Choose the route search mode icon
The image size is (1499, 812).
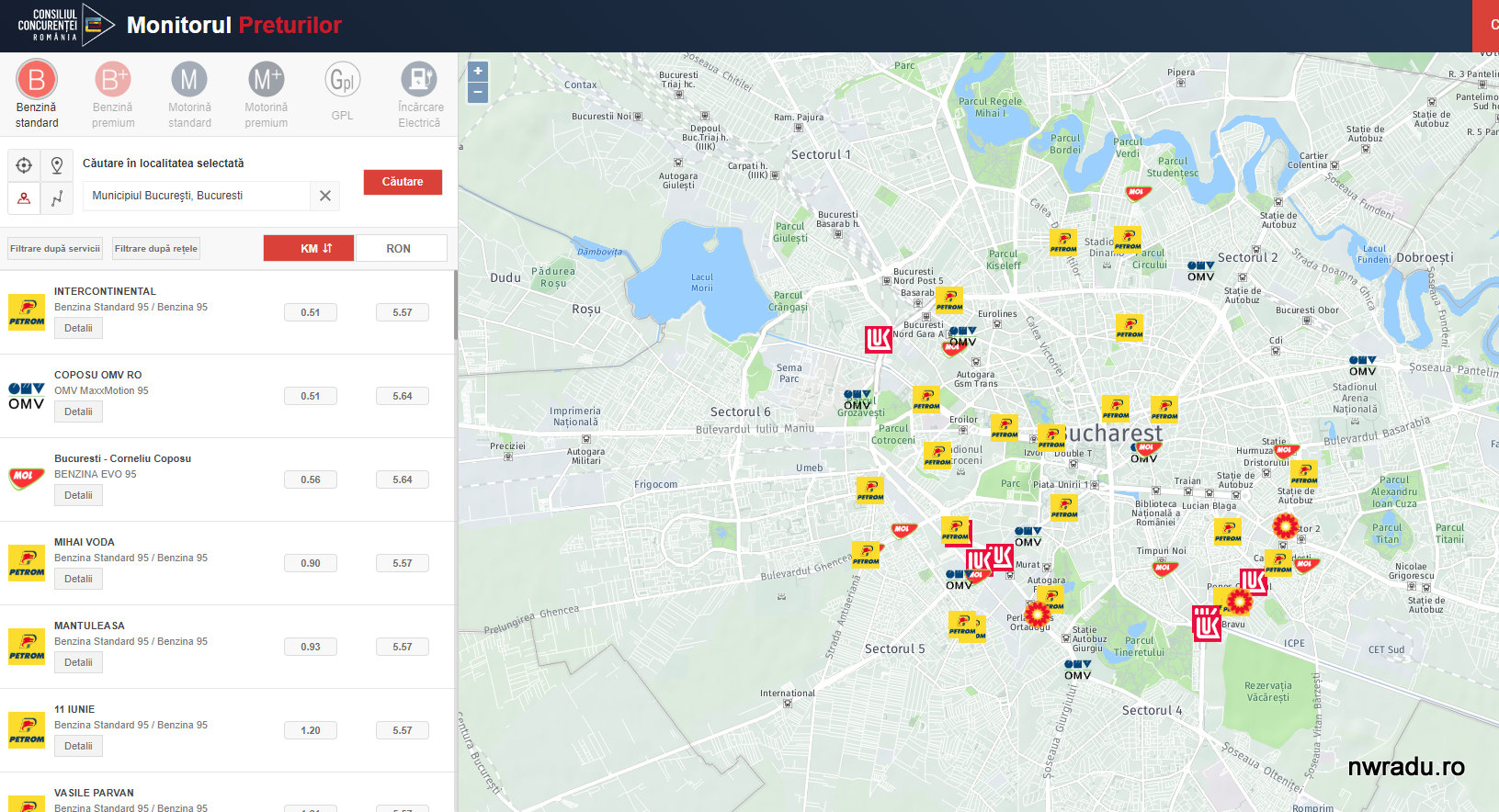[x=57, y=197]
